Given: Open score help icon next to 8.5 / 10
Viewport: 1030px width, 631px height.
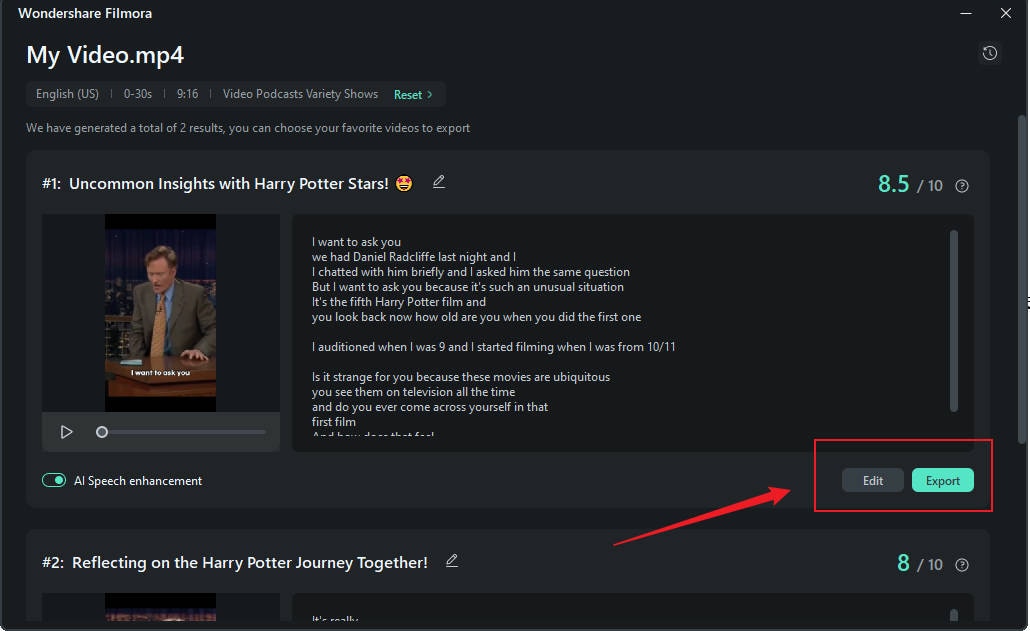Looking at the screenshot, I should click(962, 186).
